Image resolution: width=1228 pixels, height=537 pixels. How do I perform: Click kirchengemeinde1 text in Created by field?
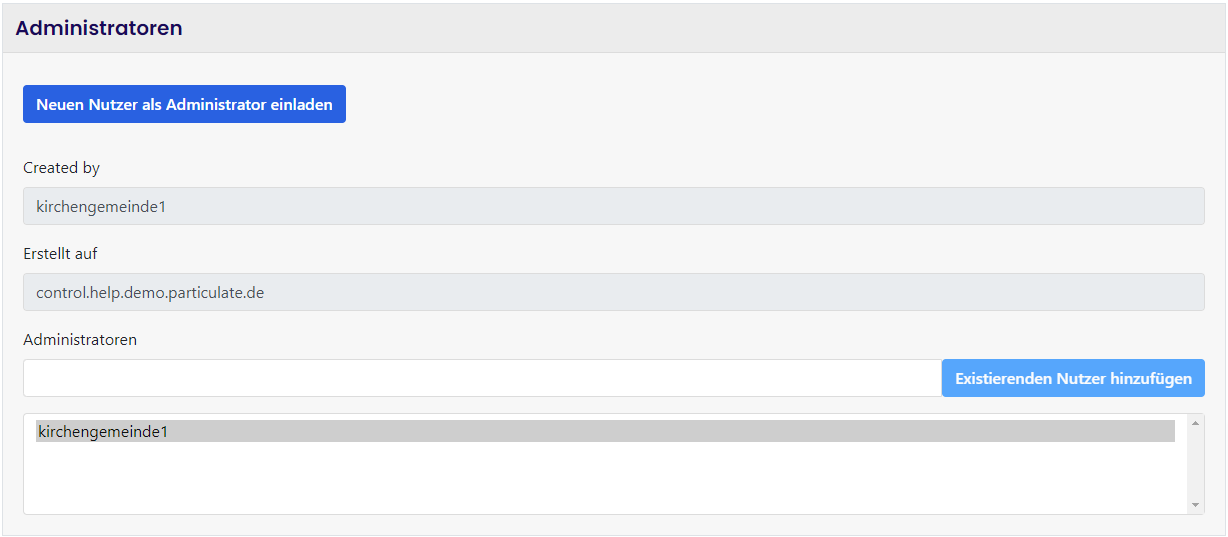coord(100,207)
